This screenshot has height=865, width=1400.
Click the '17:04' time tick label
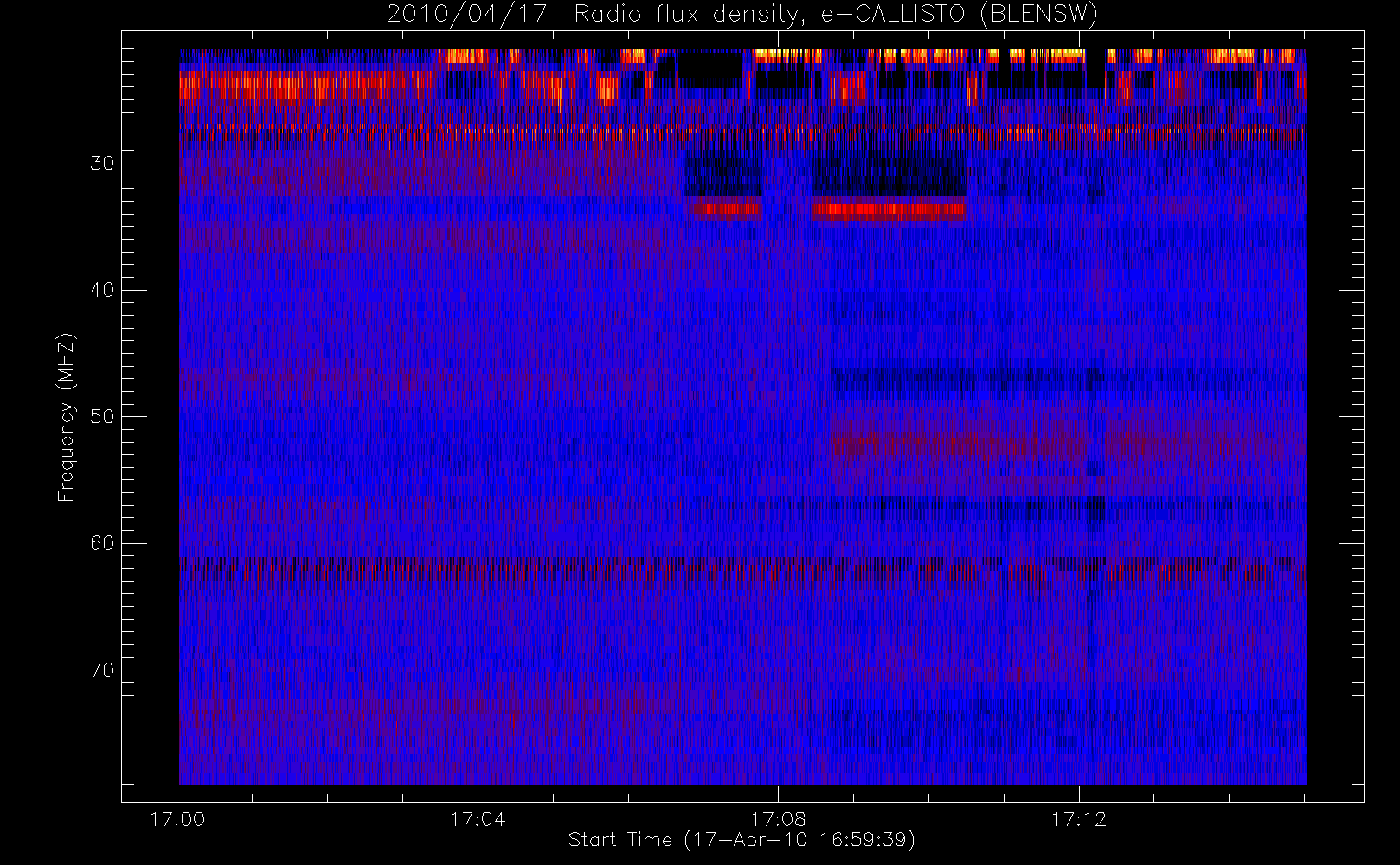point(478,819)
